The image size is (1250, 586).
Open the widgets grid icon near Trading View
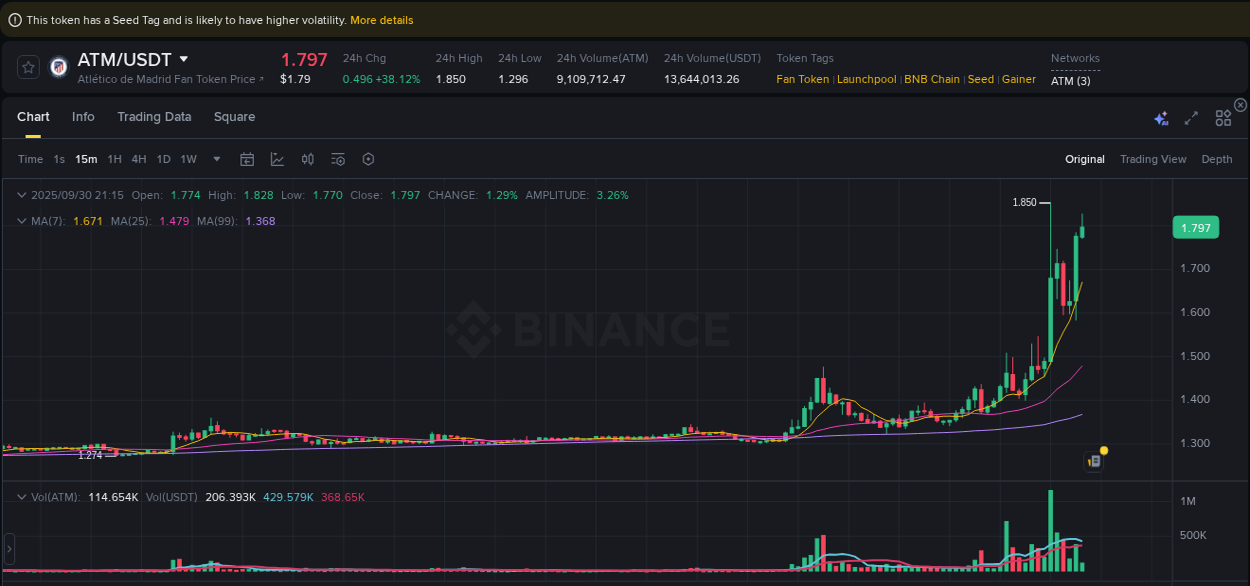point(1223,117)
